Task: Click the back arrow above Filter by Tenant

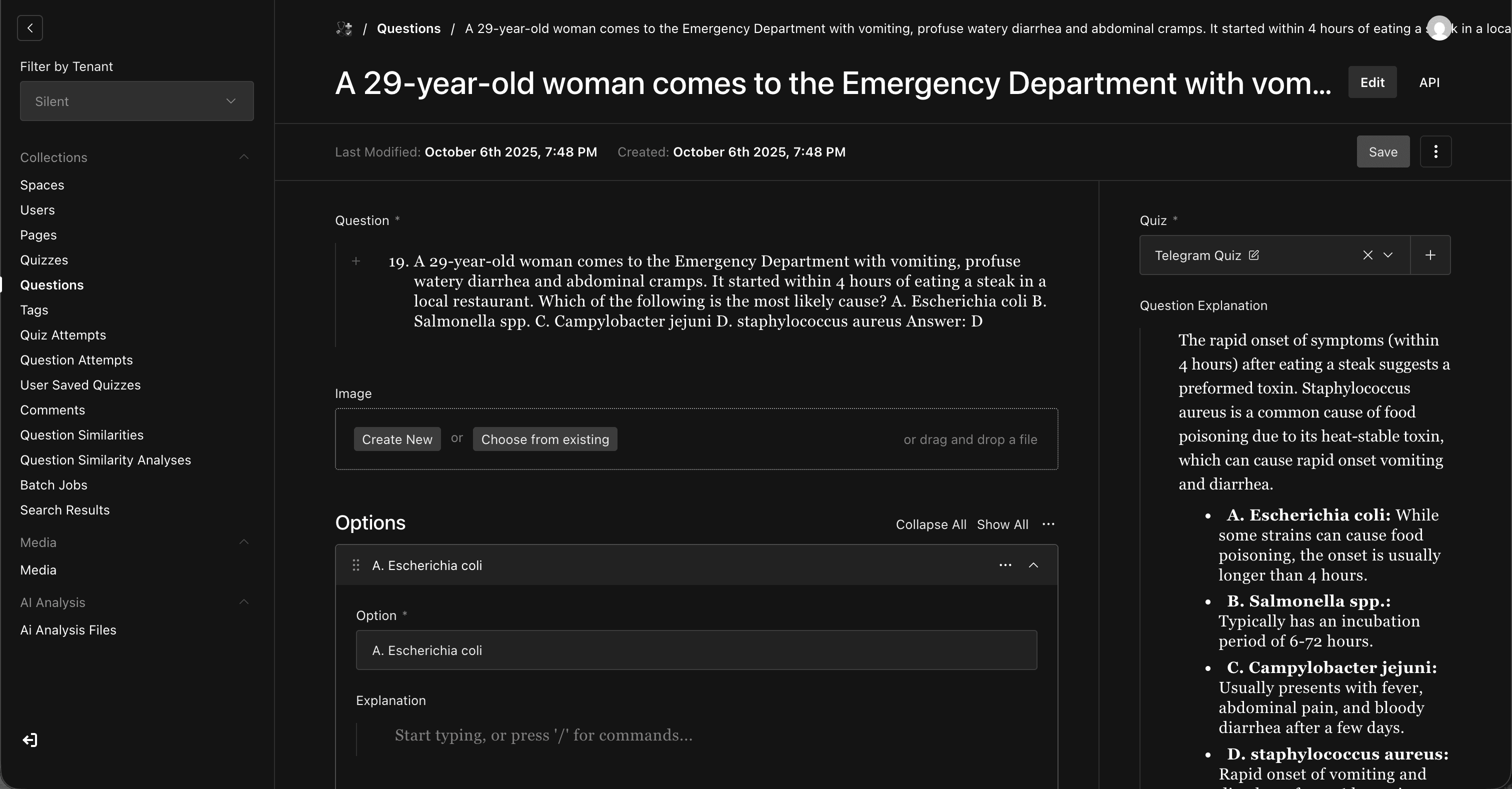Action: point(29,27)
